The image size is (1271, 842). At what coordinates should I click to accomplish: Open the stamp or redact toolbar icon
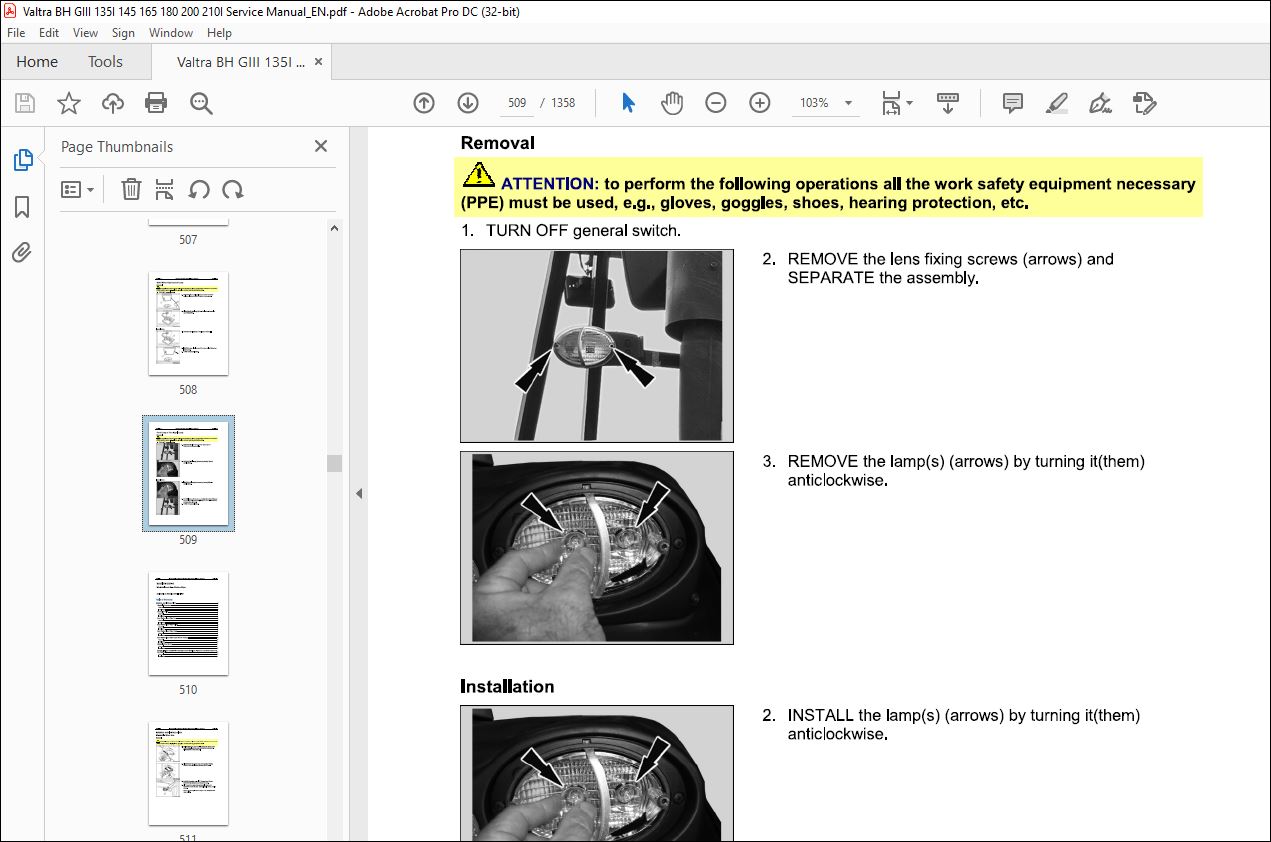tap(1145, 103)
